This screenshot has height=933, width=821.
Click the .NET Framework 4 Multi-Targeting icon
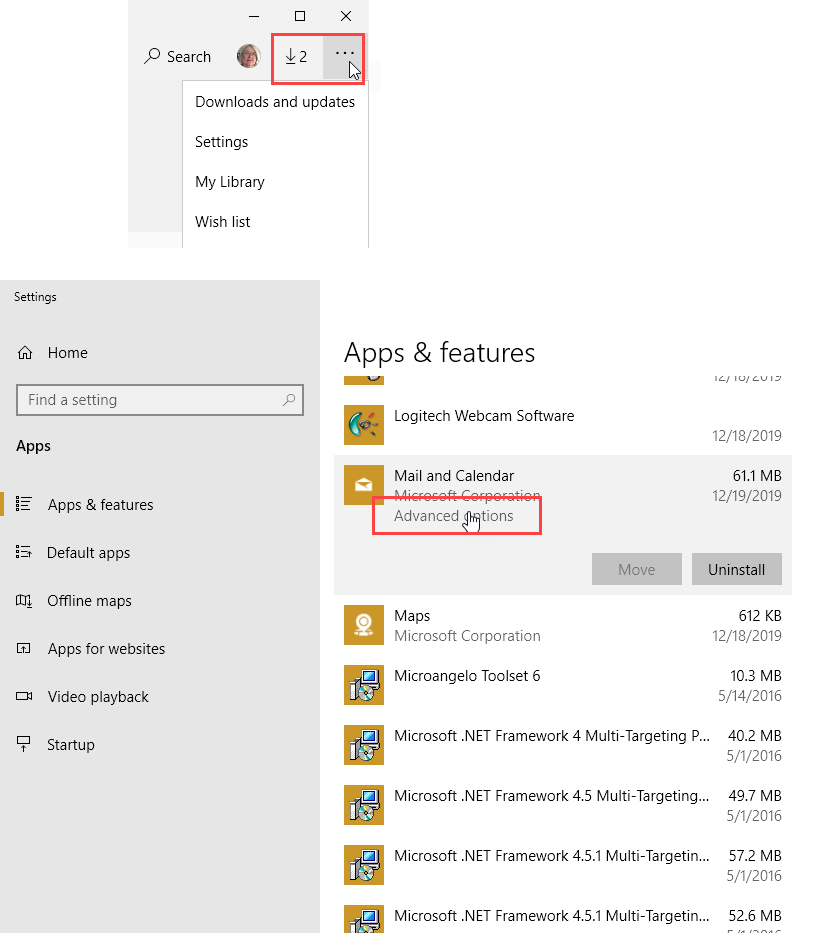pos(364,745)
